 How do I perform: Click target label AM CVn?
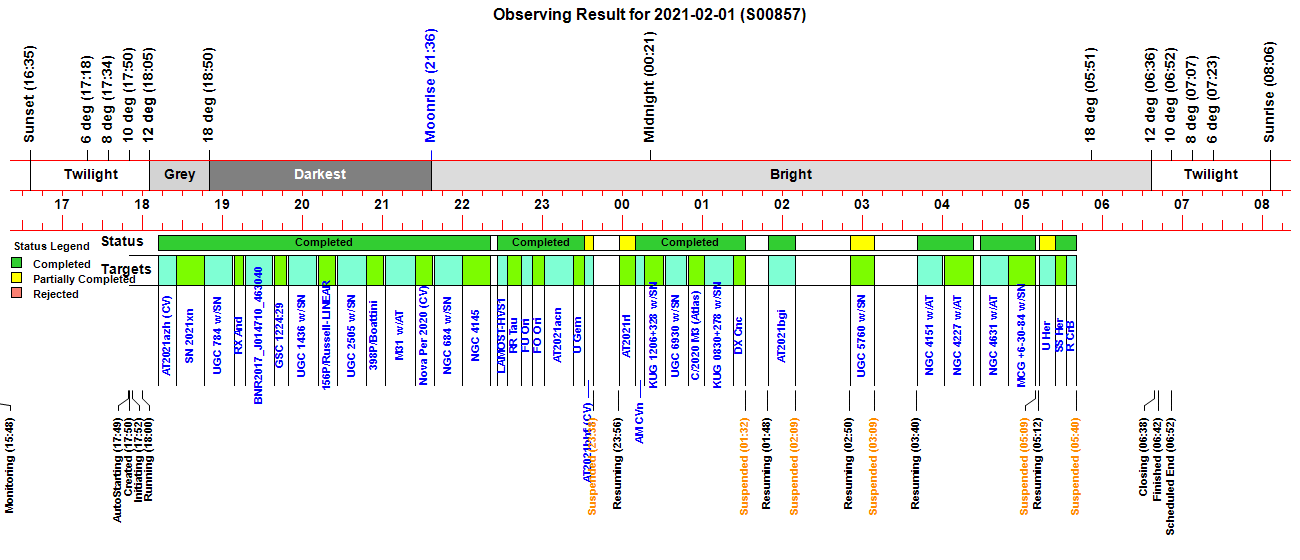tap(640, 421)
